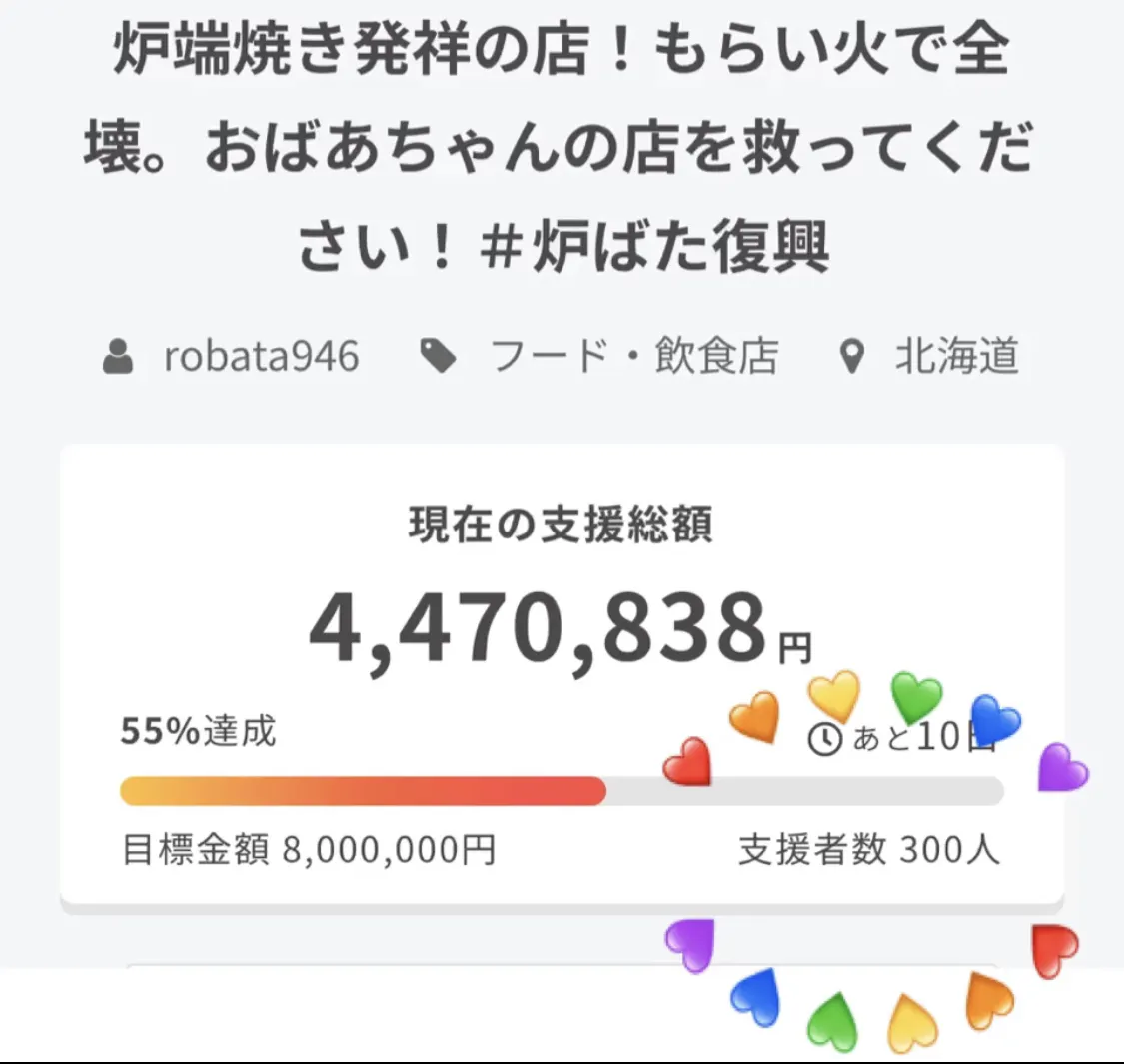Click the location pin icon beside 北海道
This screenshot has height=1064, width=1124.
[x=851, y=356]
